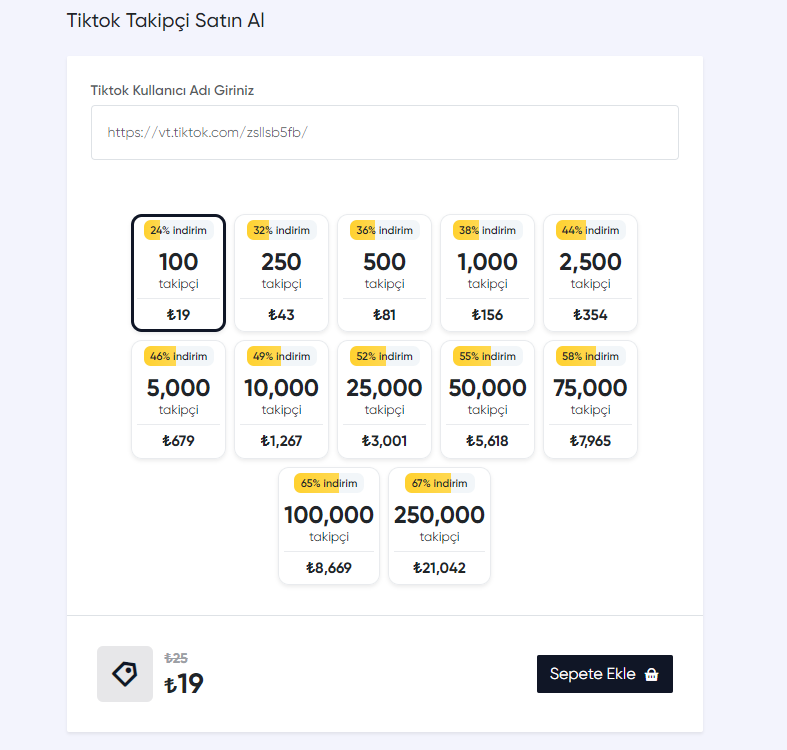Click the 44% indirim badge
Viewport: 787px width, 750px height.
590,230
